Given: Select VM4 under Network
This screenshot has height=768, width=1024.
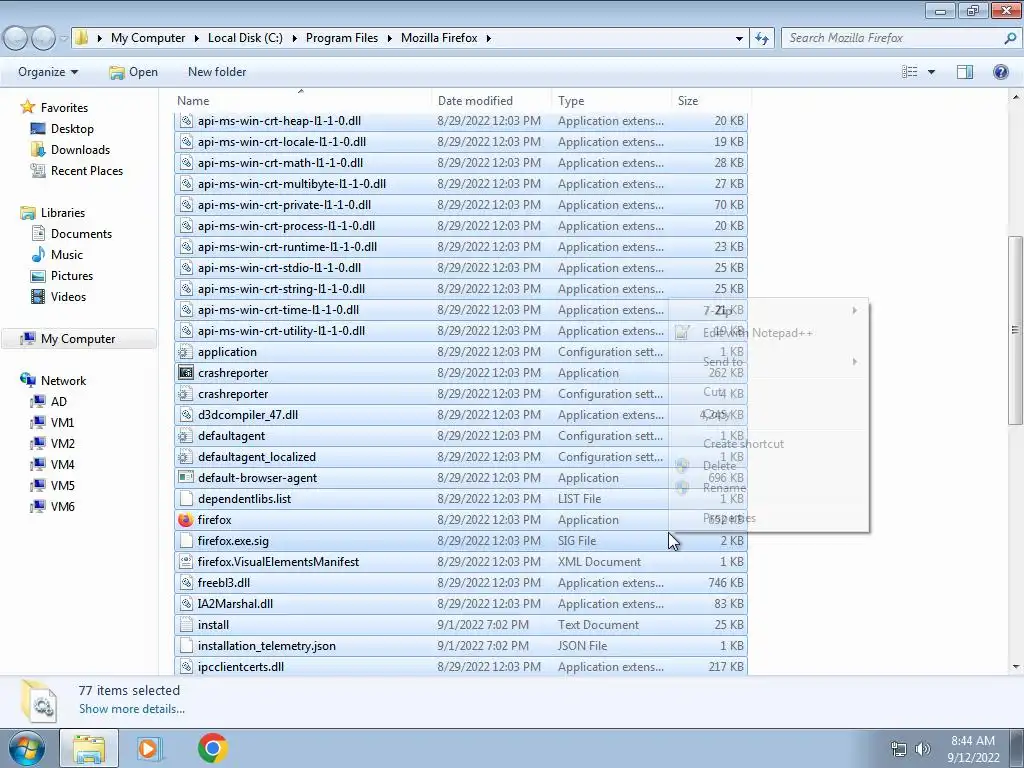Looking at the screenshot, I should (63, 465).
